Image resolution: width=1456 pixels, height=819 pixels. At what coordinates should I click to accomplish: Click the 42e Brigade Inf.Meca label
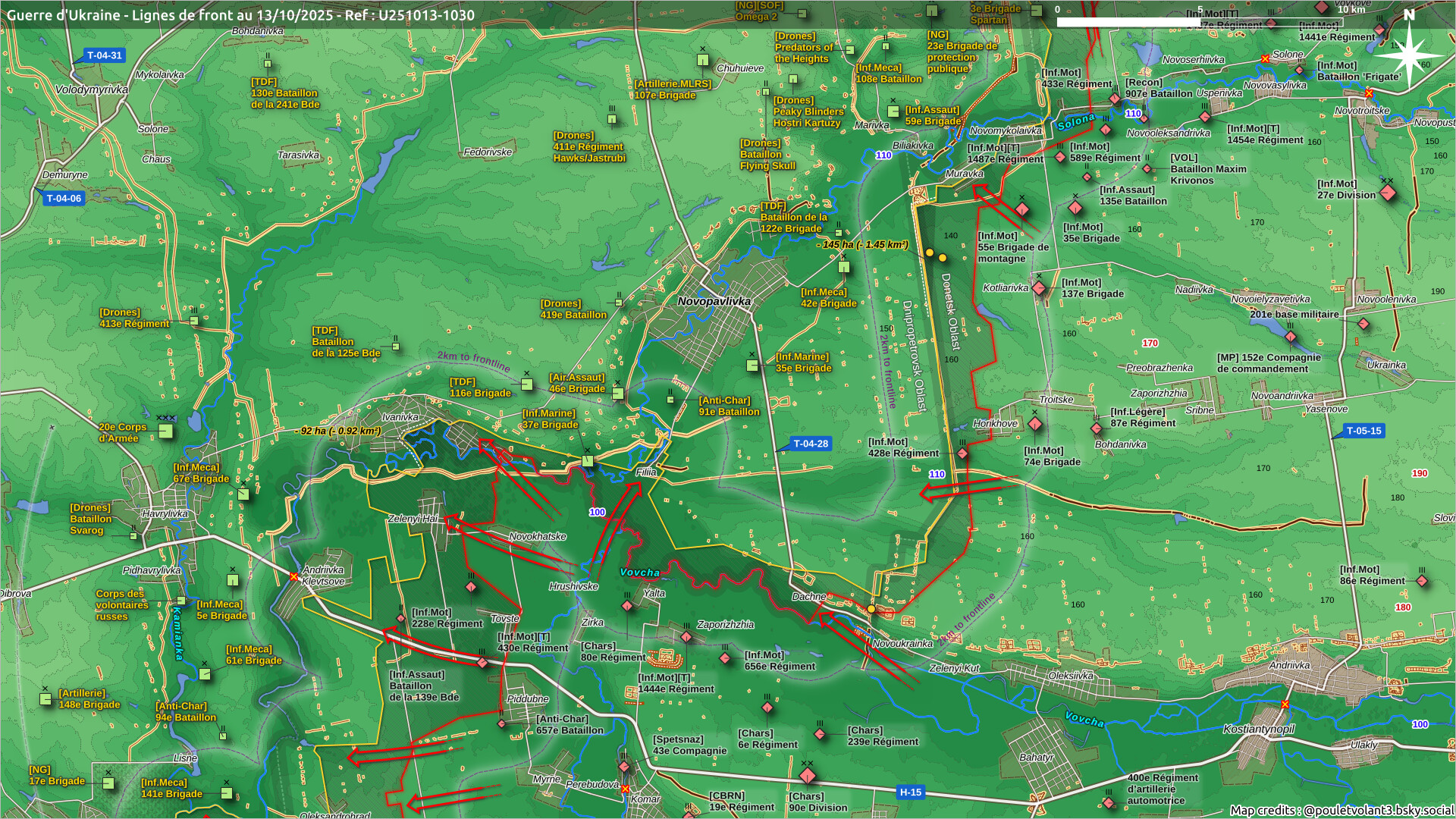pyautogui.click(x=828, y=297)
